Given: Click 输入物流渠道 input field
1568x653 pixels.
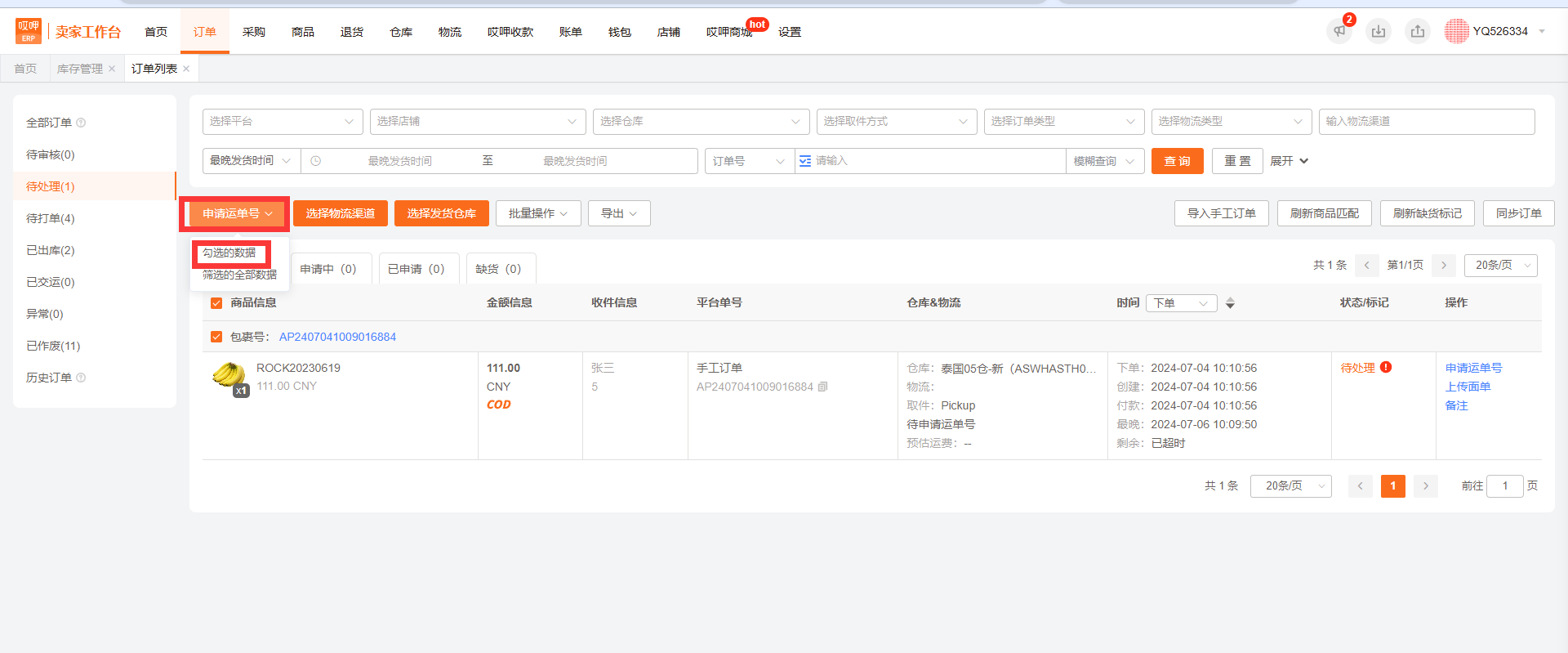Looking at the screenshot, I should (x=1427, y=122).
